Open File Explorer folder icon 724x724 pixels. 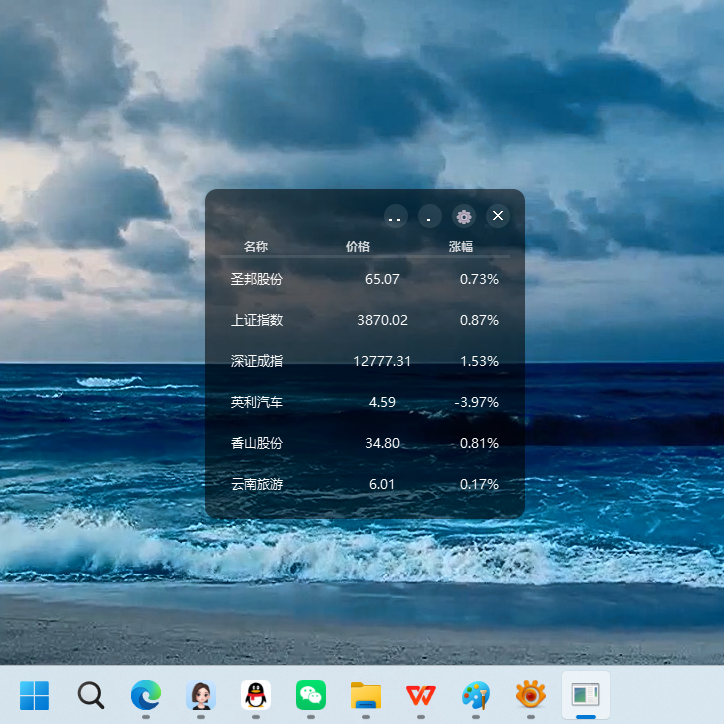tap(366, 694)
